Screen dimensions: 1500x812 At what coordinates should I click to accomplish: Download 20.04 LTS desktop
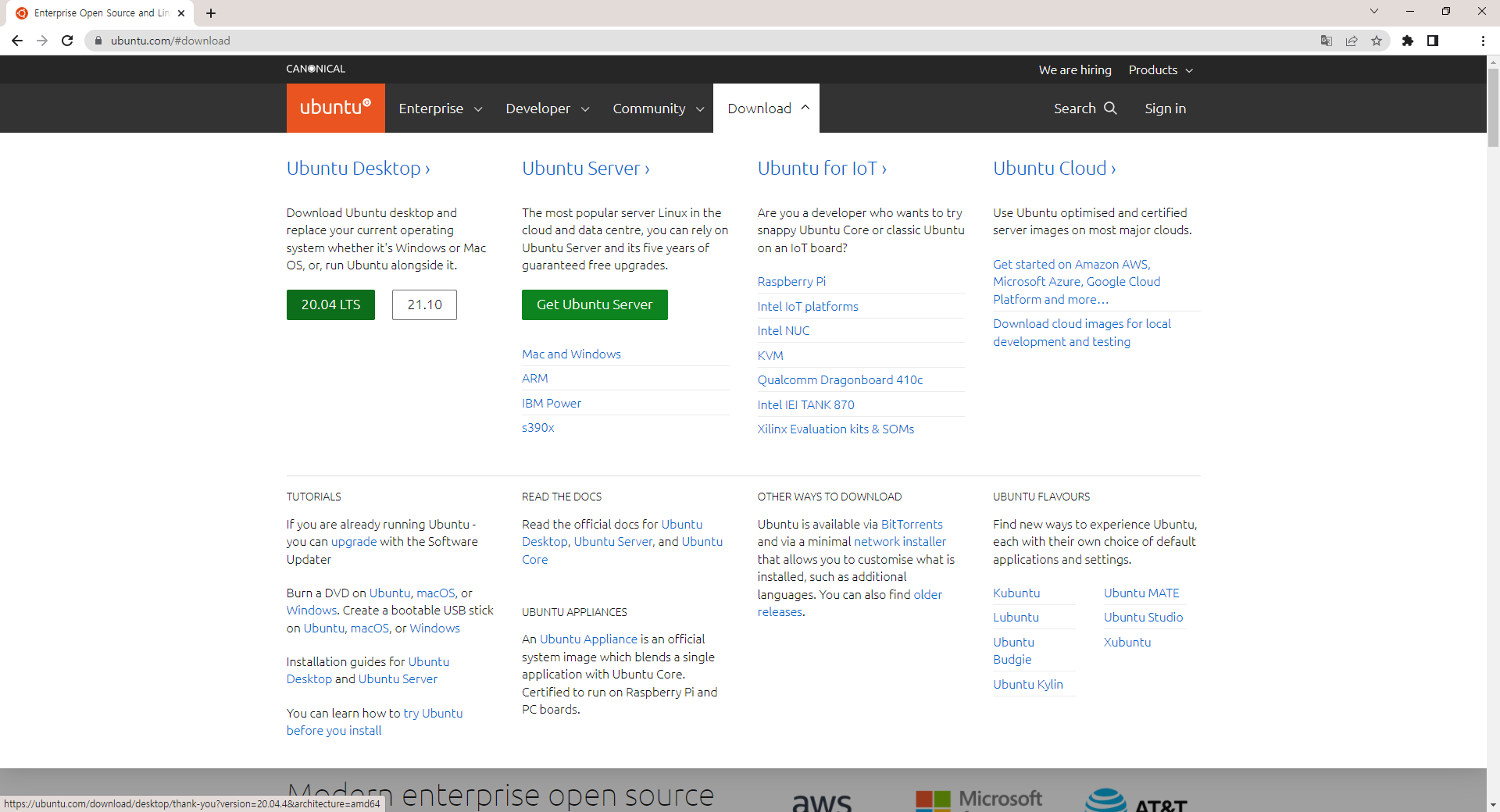point(330,304)
